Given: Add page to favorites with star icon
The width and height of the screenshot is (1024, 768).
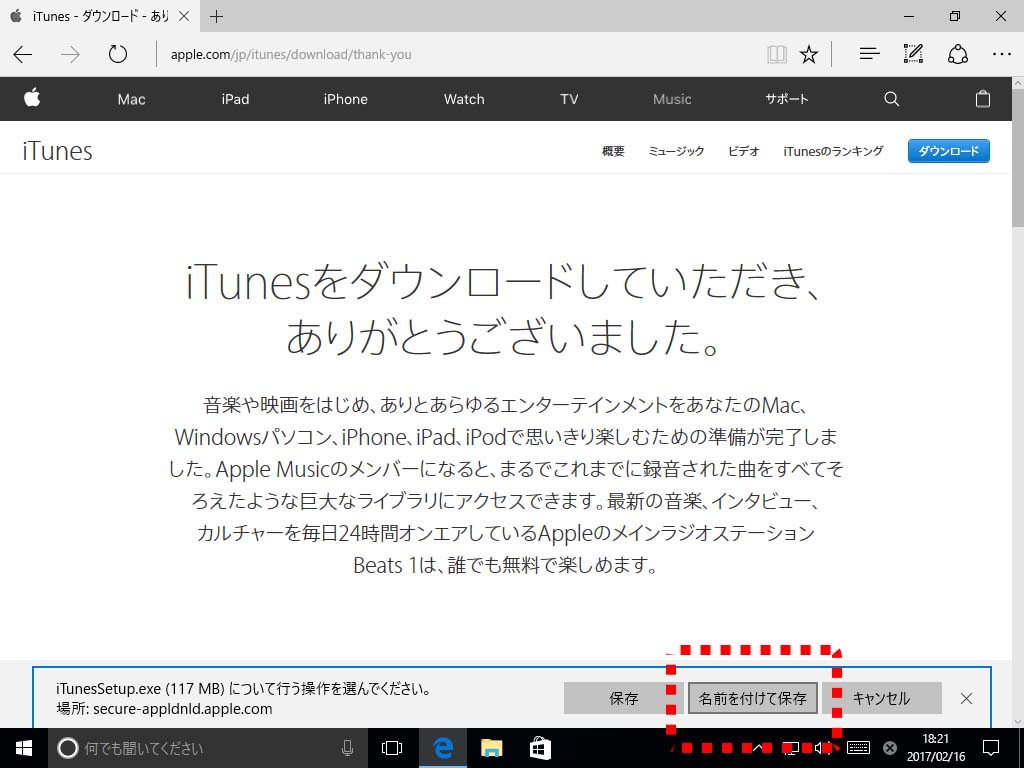Looking at the screenshot, I should tap(809, 55).
